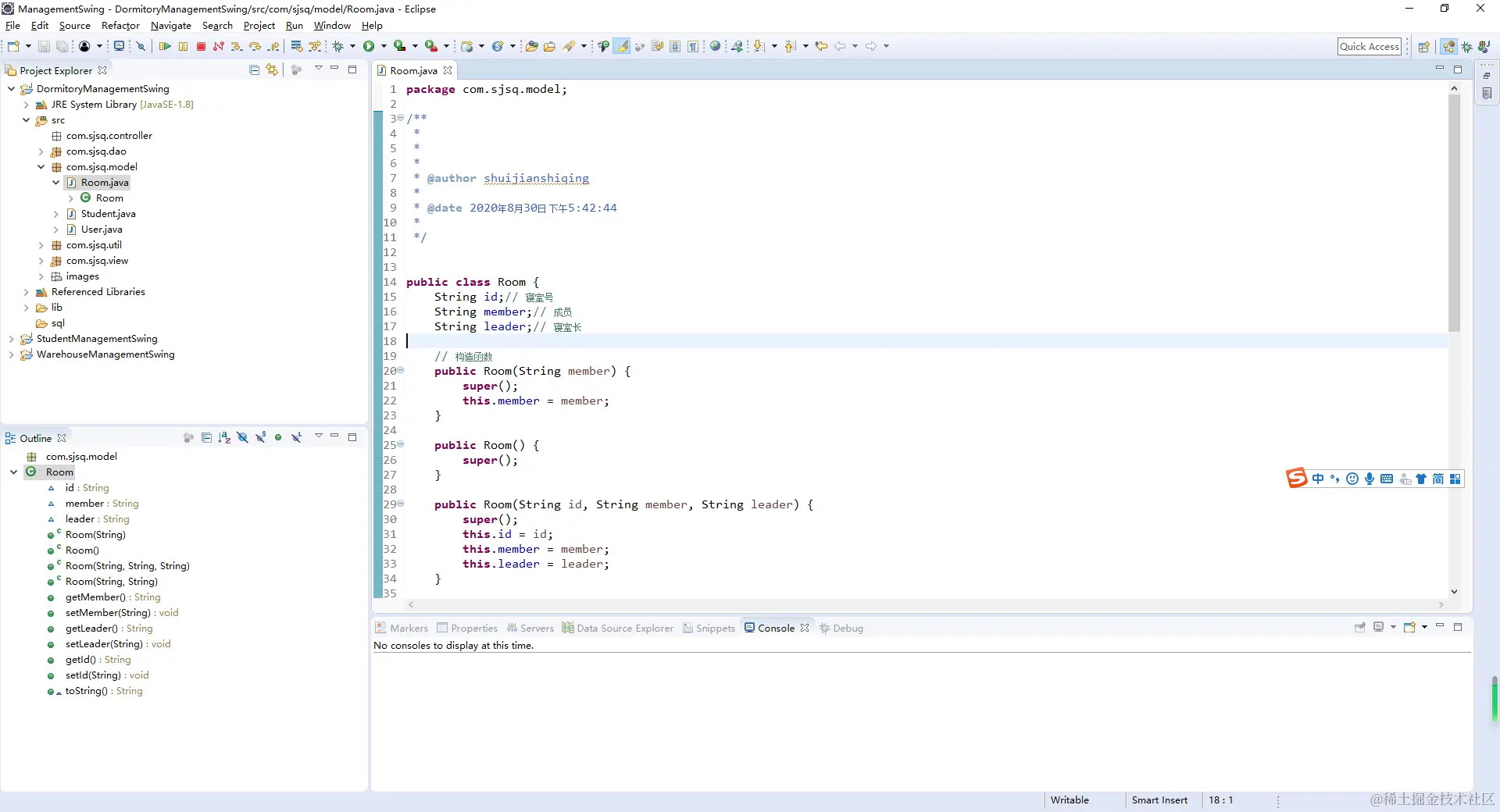Switch to the Servers tab
This screenshot has width=1500, height=812.
530,628
